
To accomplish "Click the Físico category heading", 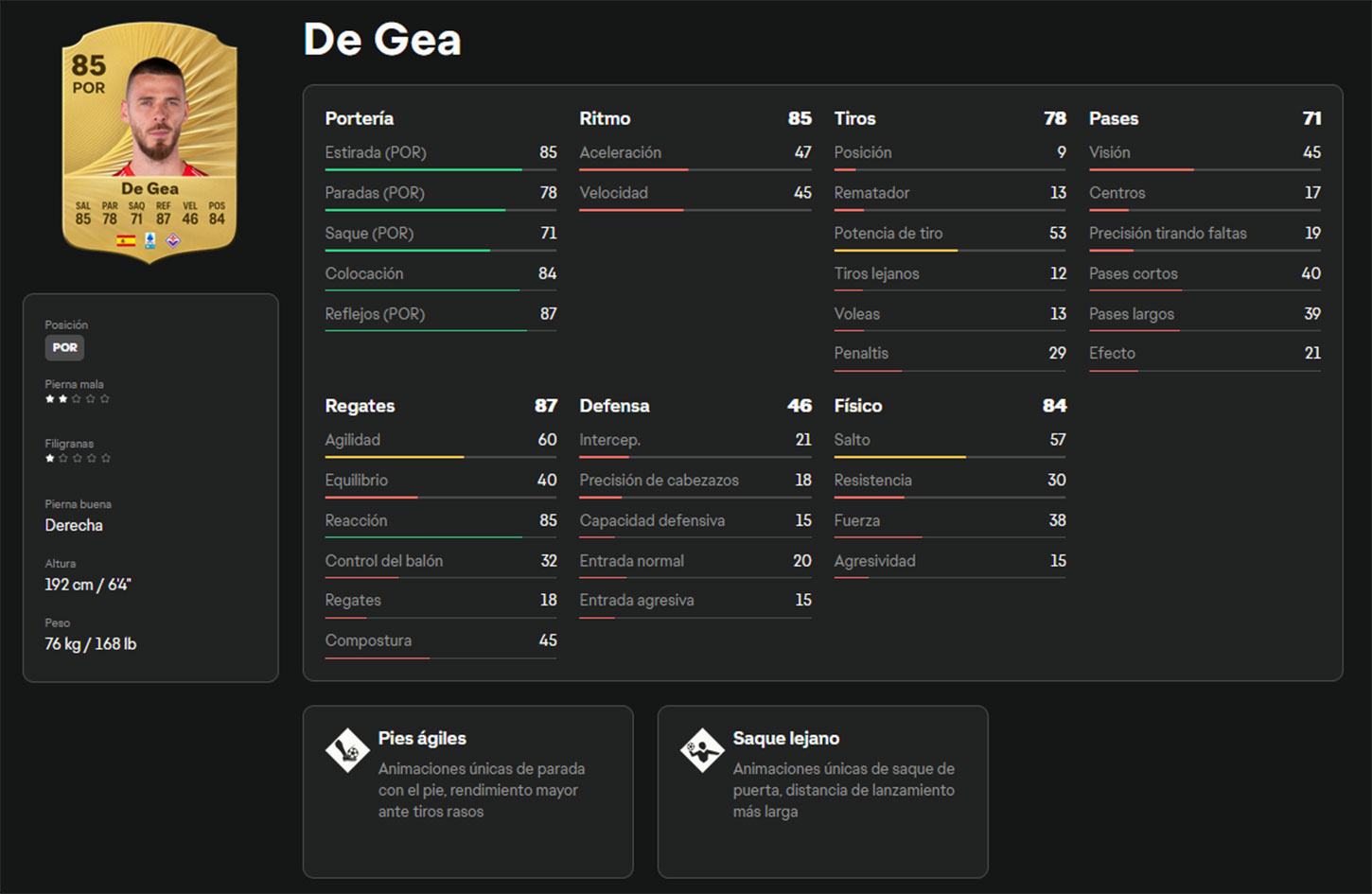I will [858, 406].
